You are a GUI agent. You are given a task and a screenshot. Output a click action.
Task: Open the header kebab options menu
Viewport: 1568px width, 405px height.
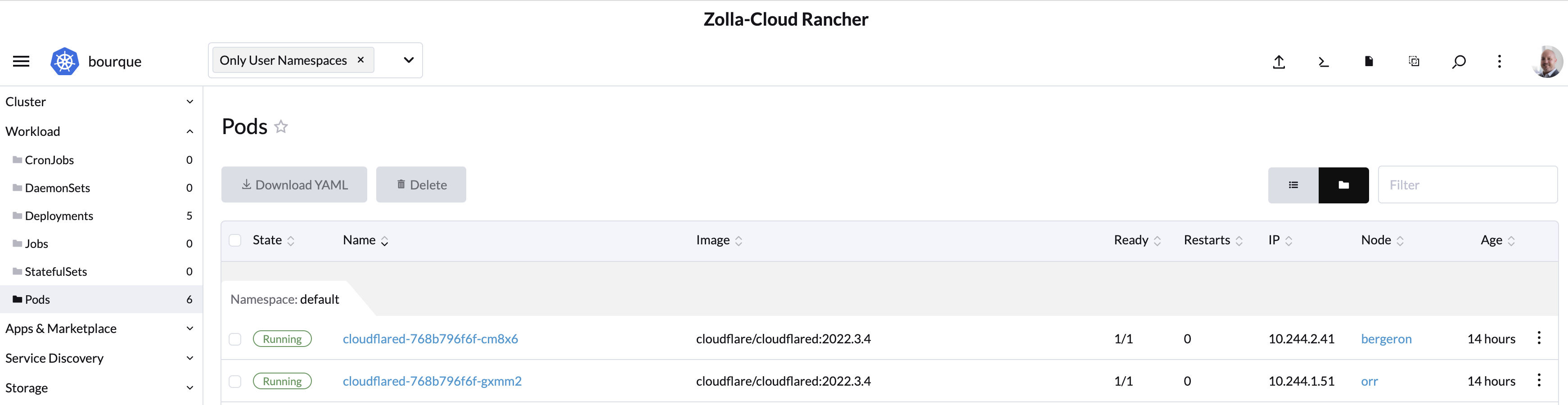(x=1500, y=62)
